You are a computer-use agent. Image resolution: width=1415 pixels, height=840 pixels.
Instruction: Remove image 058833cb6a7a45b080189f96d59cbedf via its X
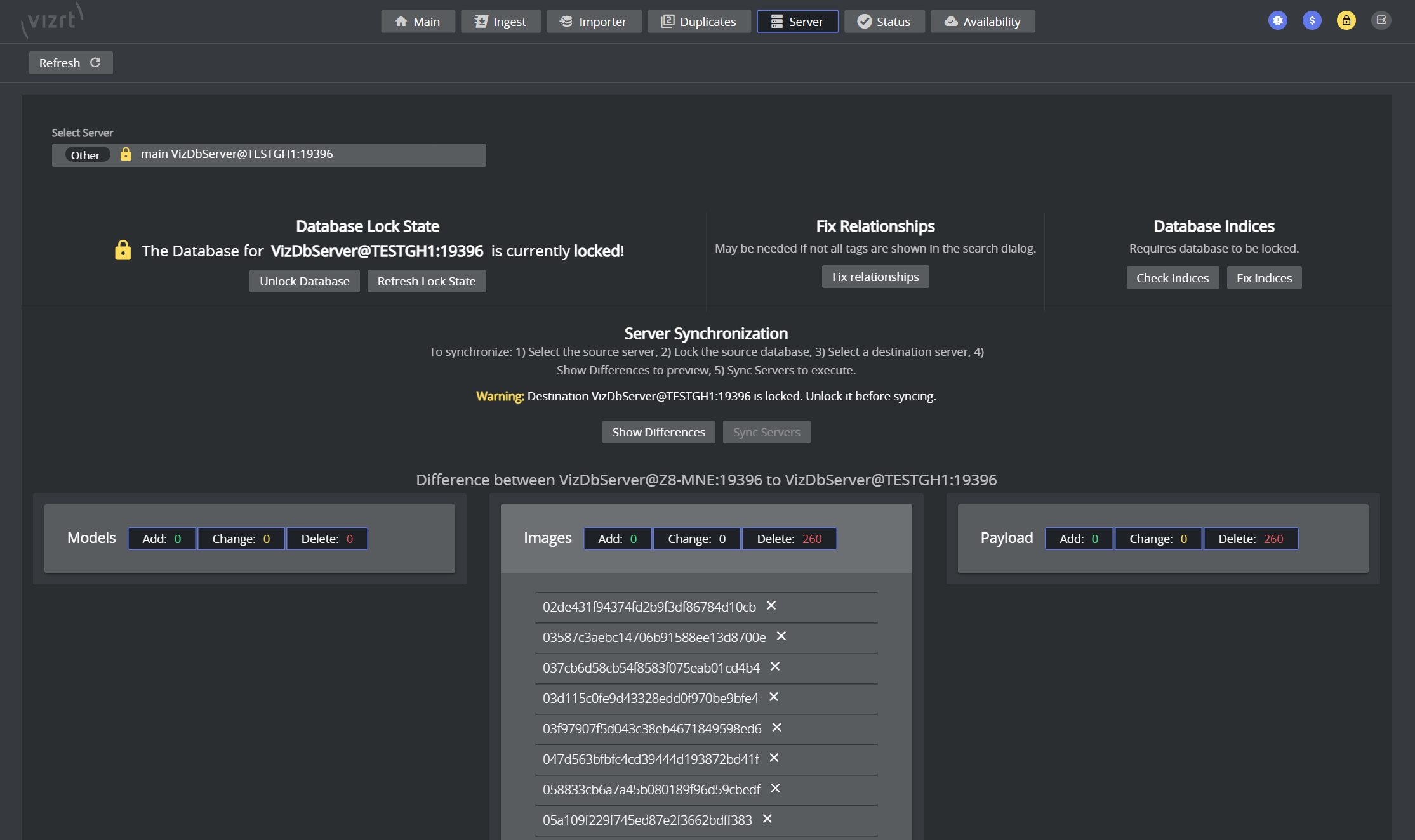tap(776, 789)
